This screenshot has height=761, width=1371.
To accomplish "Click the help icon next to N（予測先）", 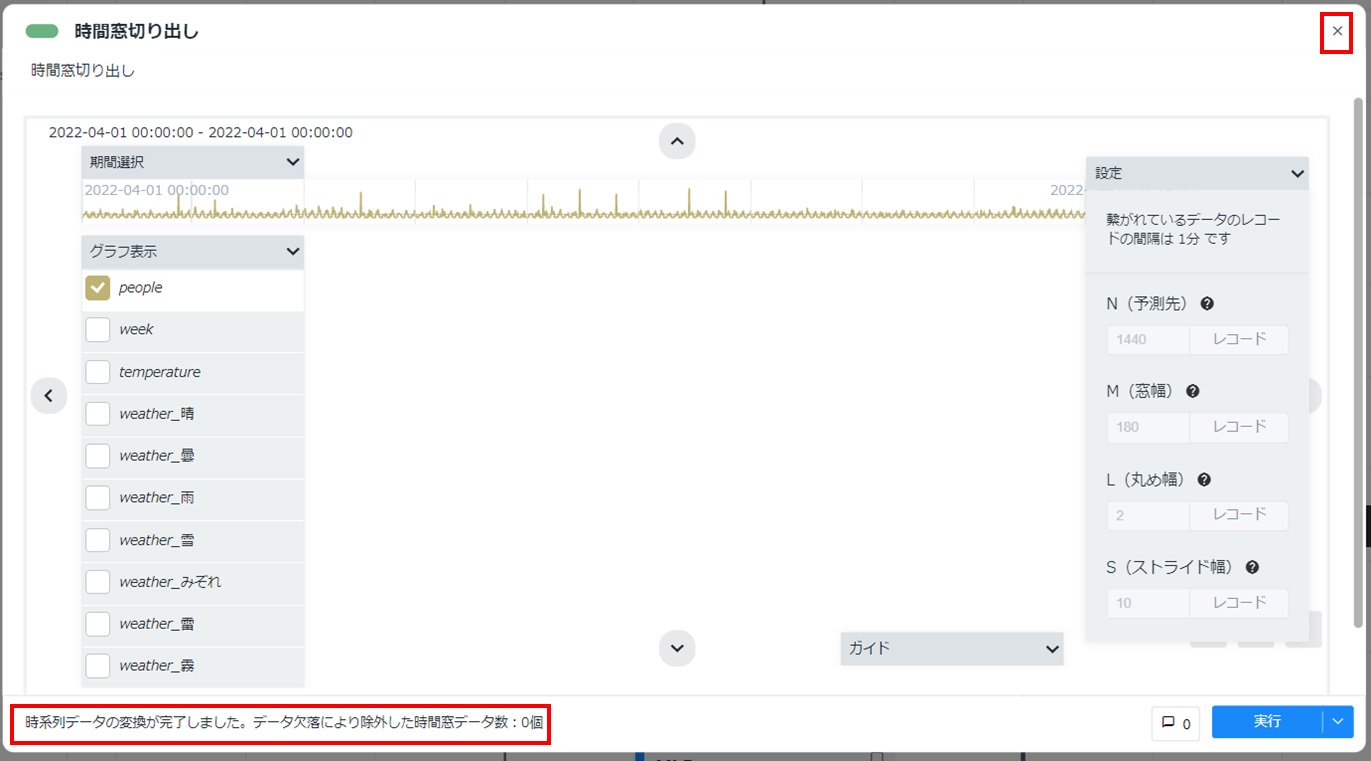I will pyautogui.click(x=1207, y=304).
